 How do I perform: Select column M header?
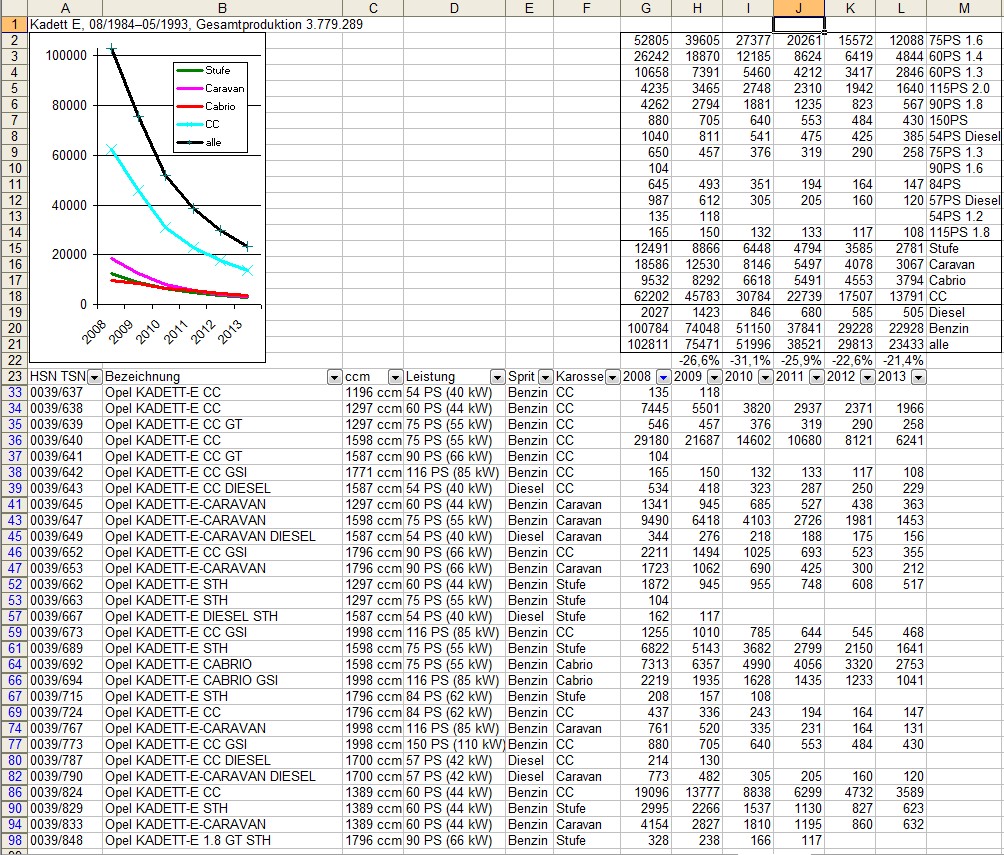[x=964, y=8]
